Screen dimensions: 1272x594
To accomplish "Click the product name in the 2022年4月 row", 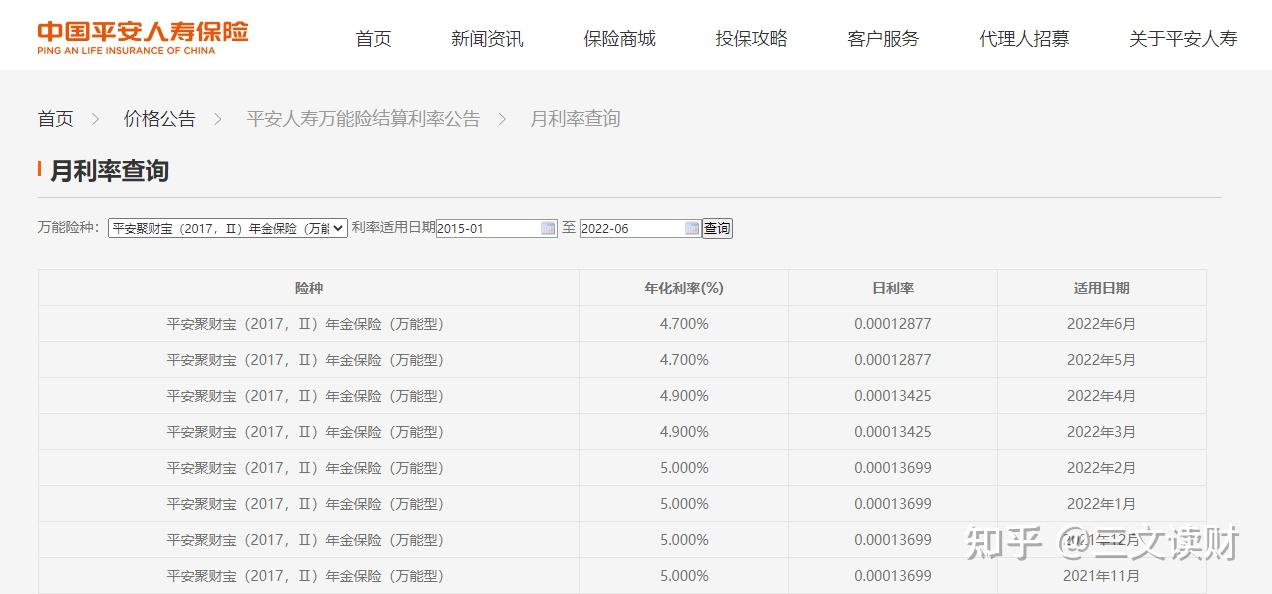I will click(305, 396).
